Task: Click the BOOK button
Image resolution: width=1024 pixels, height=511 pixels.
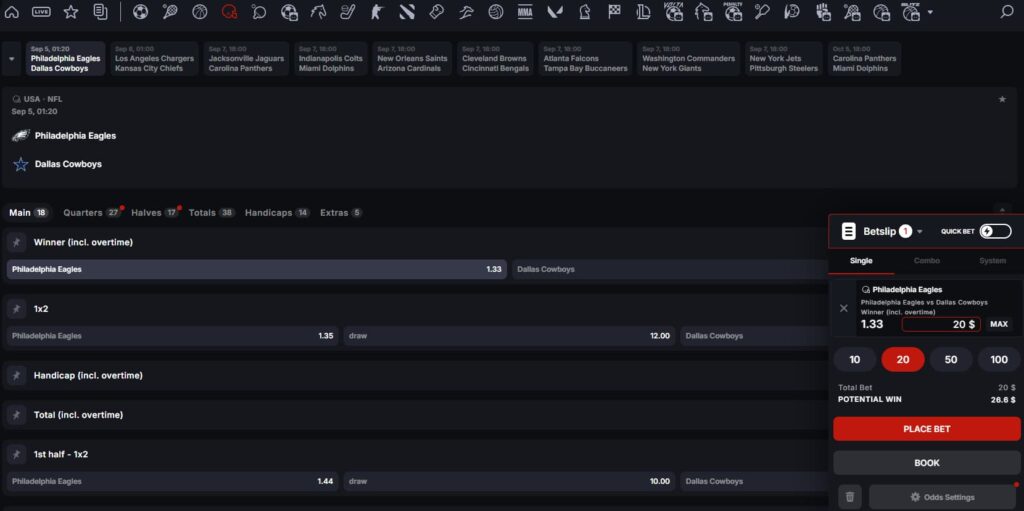Action: [927, 463]
